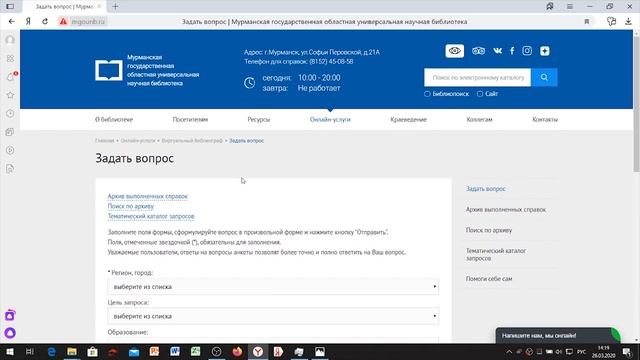
Task: Add page bookmark in address bar
Action: (x=587, y=22)
